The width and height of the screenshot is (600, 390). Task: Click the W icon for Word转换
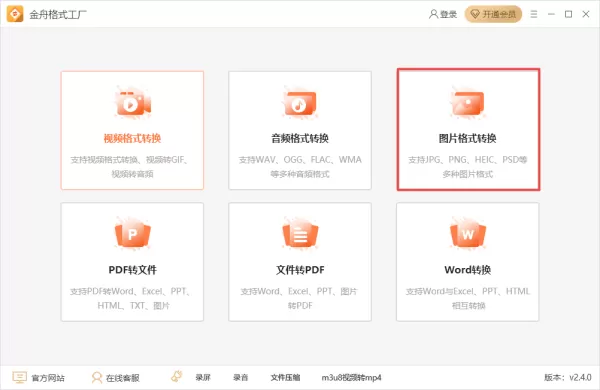pyautogui.click(x=468, y=234)
